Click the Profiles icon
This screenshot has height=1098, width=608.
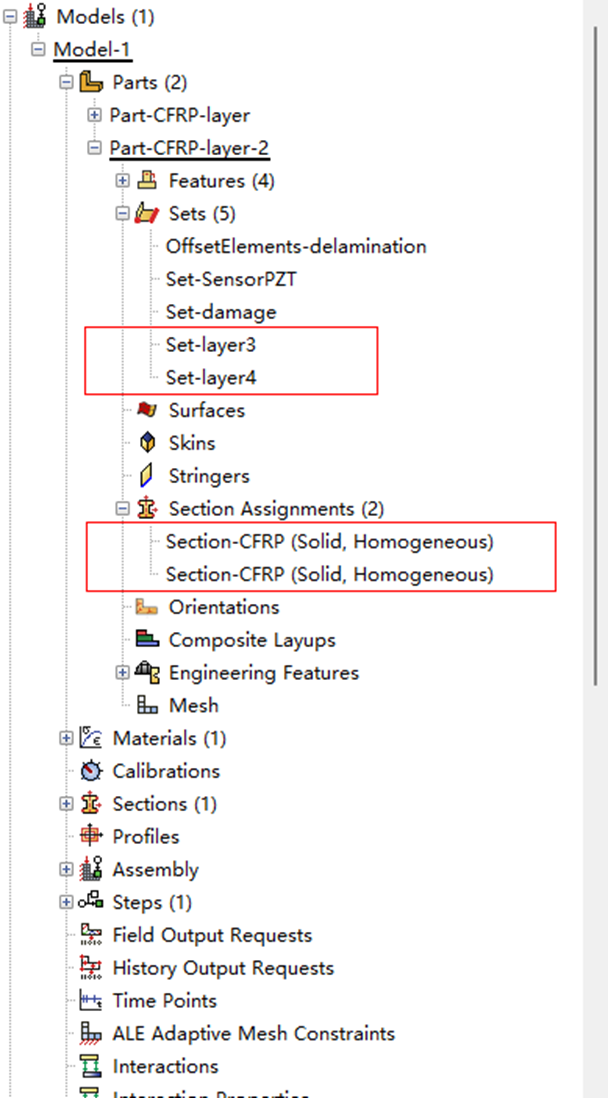[x=91, y=836]
